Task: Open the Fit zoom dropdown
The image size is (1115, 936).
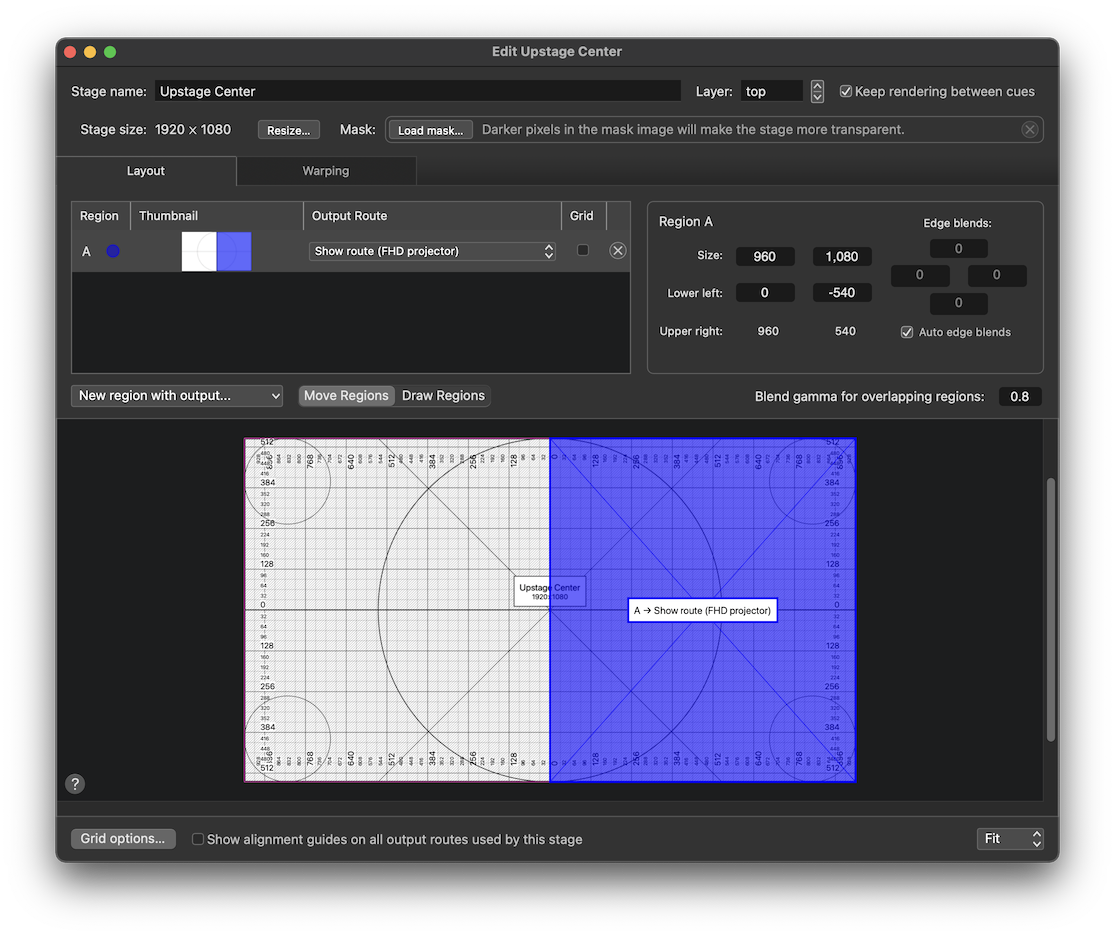Action: pyautogui.click(x=1010, y=839)
